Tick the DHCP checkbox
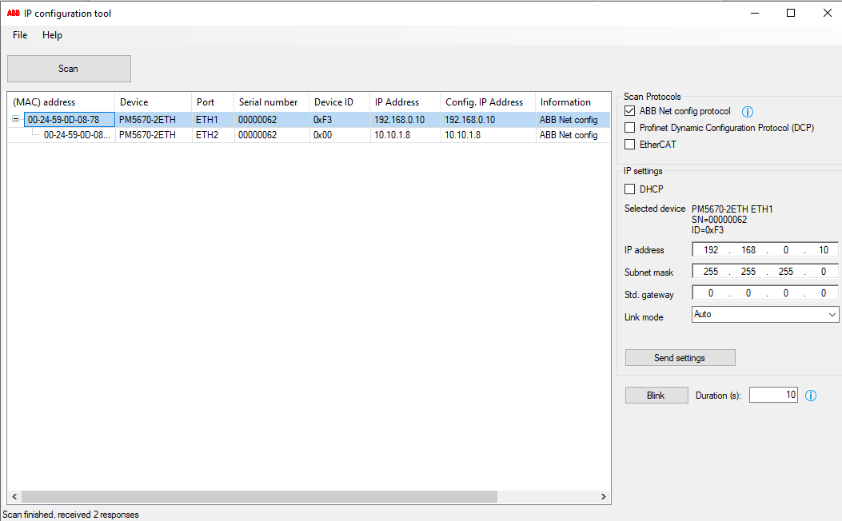842x521 pixels. tap(630, 189)
